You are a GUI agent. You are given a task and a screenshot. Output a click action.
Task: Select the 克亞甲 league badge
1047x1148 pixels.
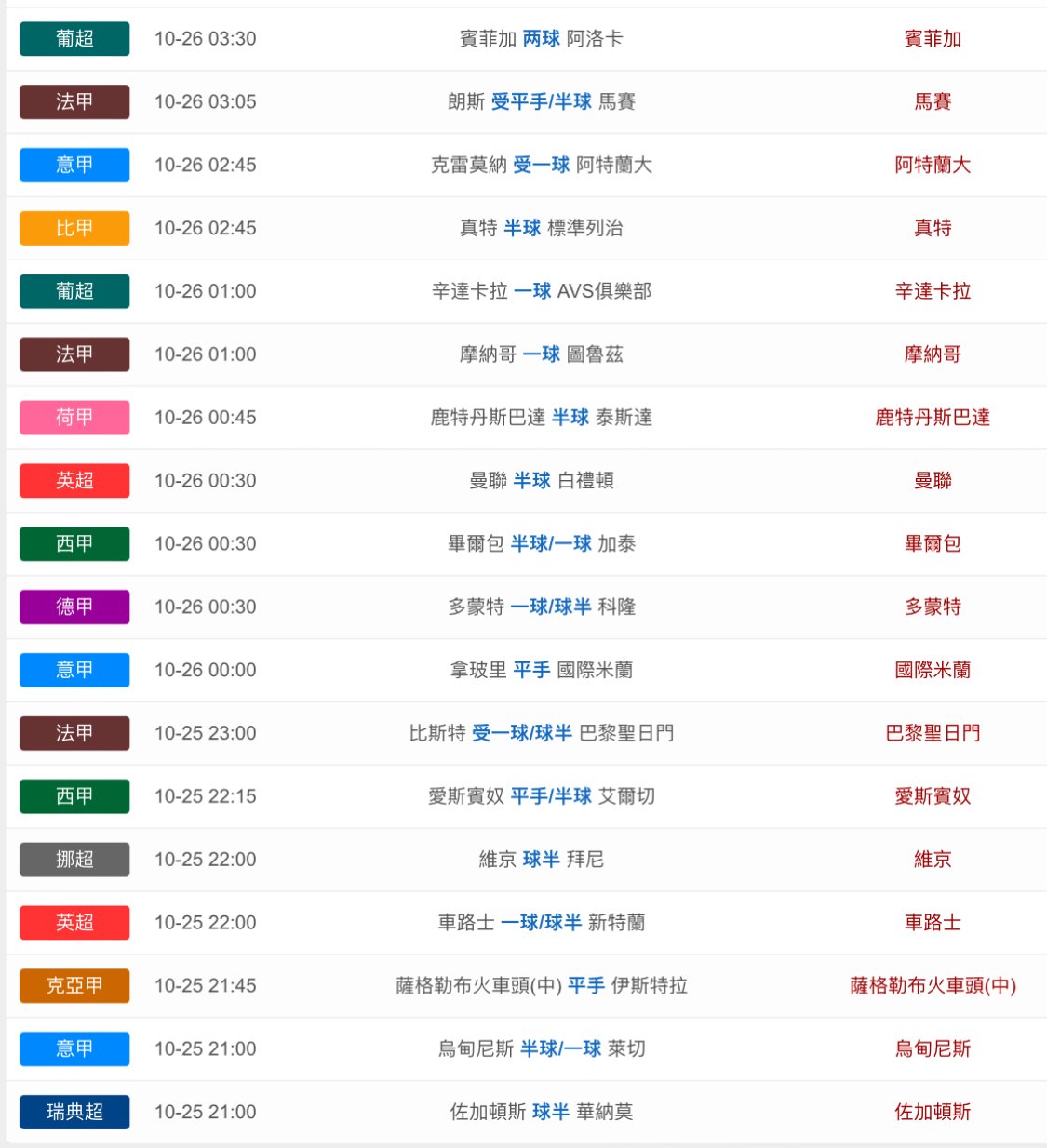click(74, 985)
